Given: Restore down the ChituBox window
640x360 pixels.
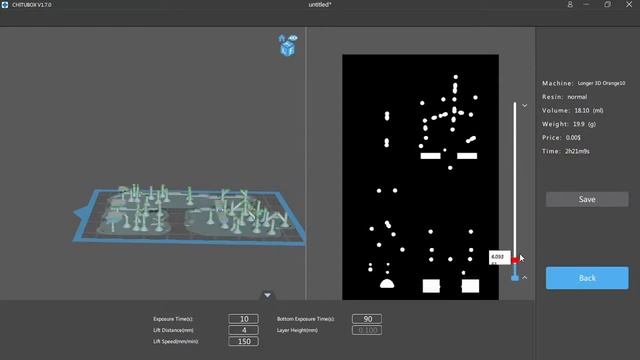Looking at the screenshot, I should pos(607,4).
